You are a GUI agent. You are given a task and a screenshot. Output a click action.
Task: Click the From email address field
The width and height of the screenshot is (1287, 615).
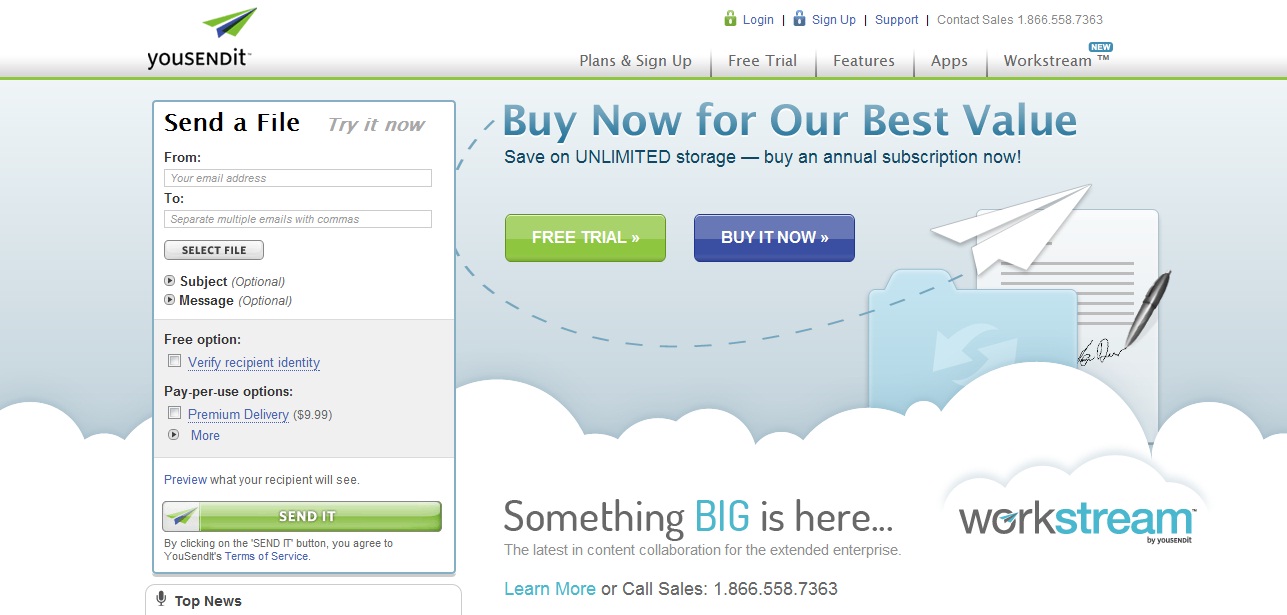point(298,178)
